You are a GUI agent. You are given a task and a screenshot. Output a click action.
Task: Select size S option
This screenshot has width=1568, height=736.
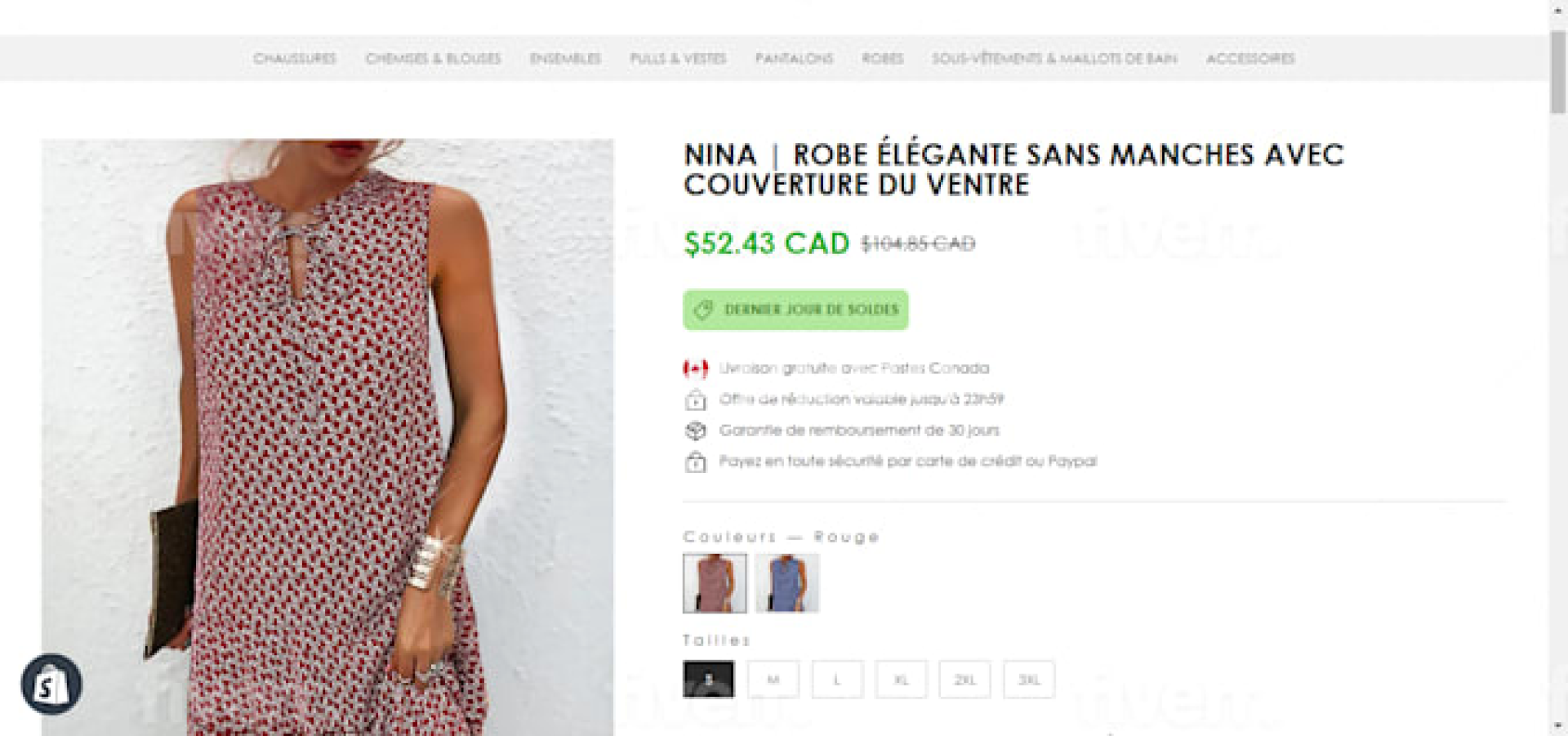coord(708,680)
